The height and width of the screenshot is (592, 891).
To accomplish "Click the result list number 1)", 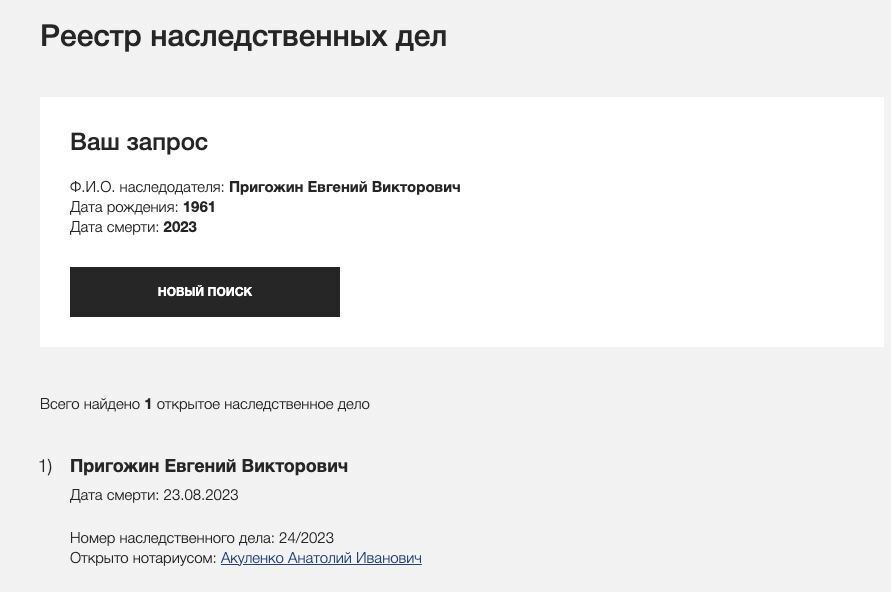I will [45, 466].
